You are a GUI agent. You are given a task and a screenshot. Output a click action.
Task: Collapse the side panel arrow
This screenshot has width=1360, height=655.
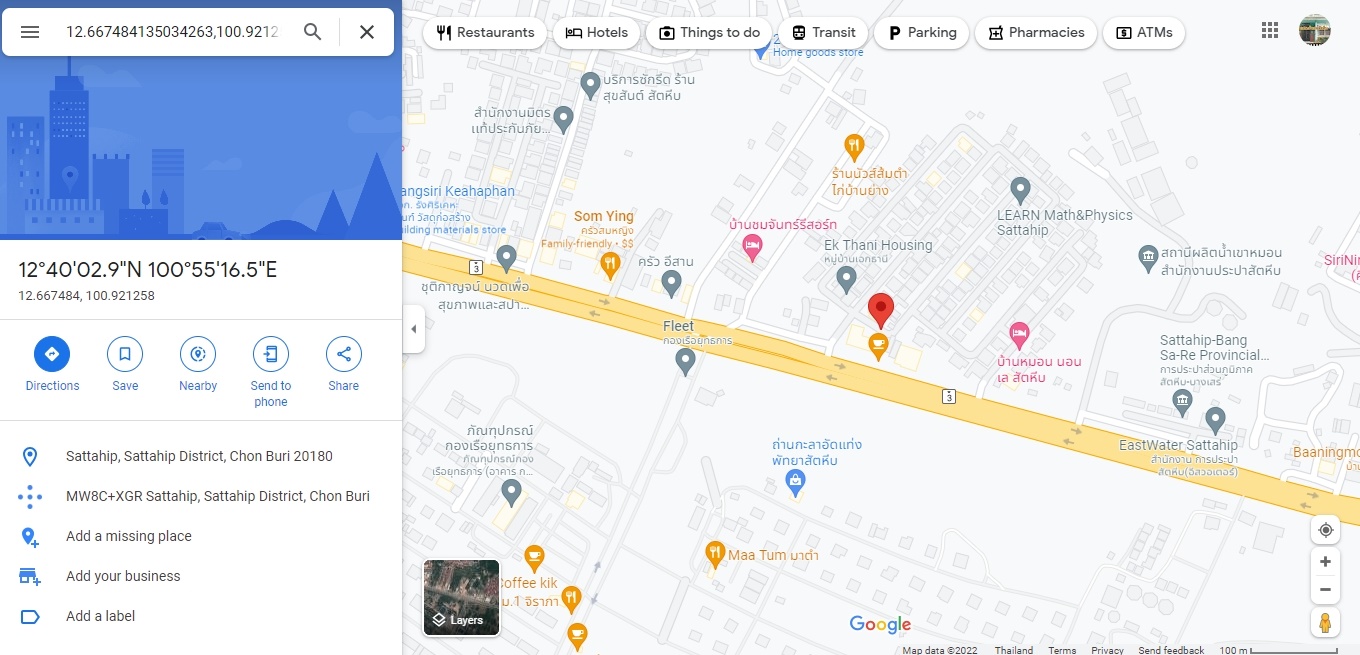pyautogui.click(x=413, y=329)
